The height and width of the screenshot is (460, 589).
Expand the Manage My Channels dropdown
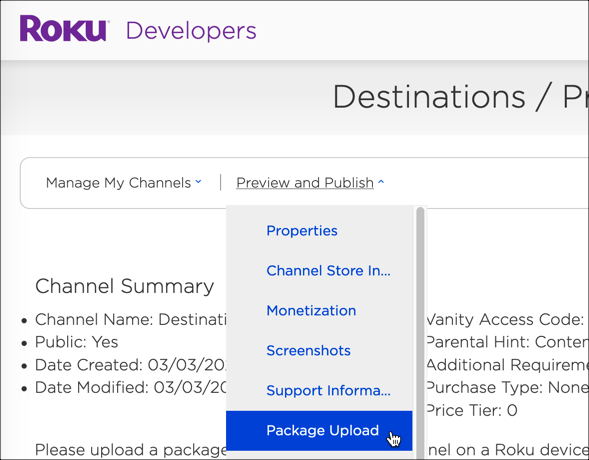(124, 183)
